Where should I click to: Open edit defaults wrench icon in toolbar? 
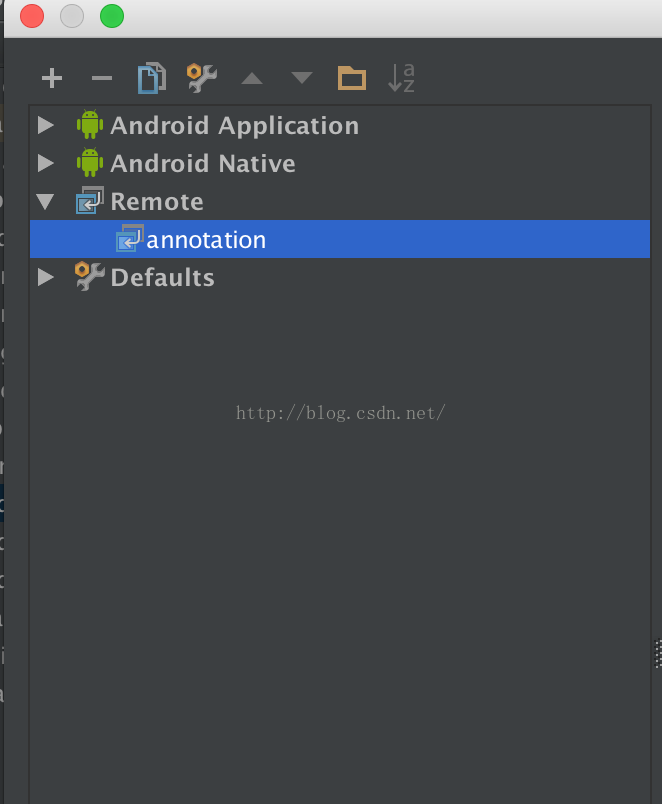202,78
